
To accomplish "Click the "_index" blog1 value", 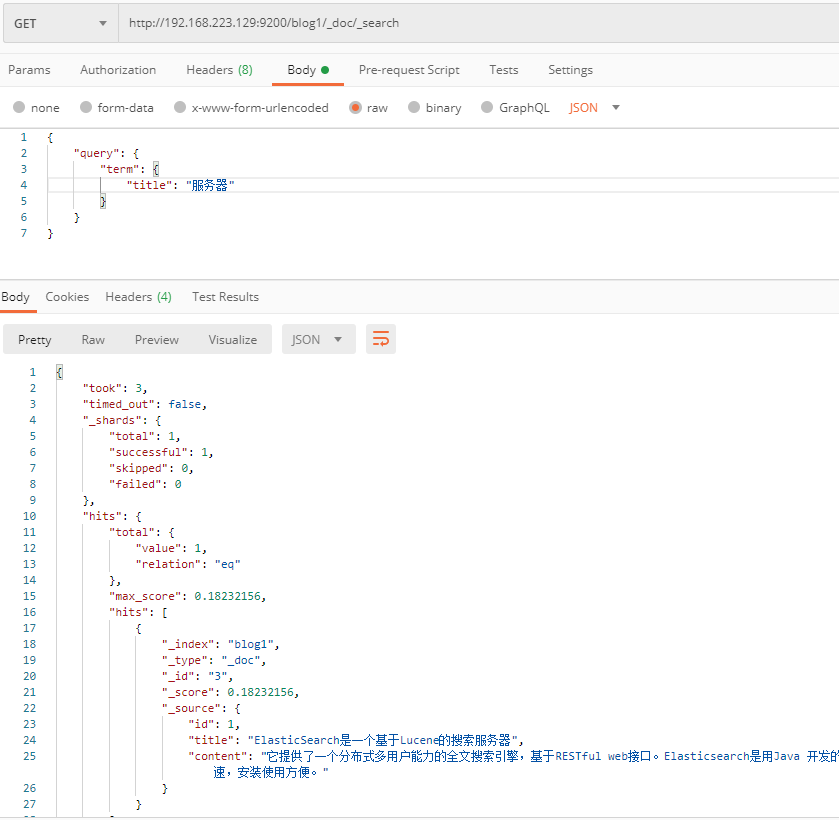I will tap(250, 644).
